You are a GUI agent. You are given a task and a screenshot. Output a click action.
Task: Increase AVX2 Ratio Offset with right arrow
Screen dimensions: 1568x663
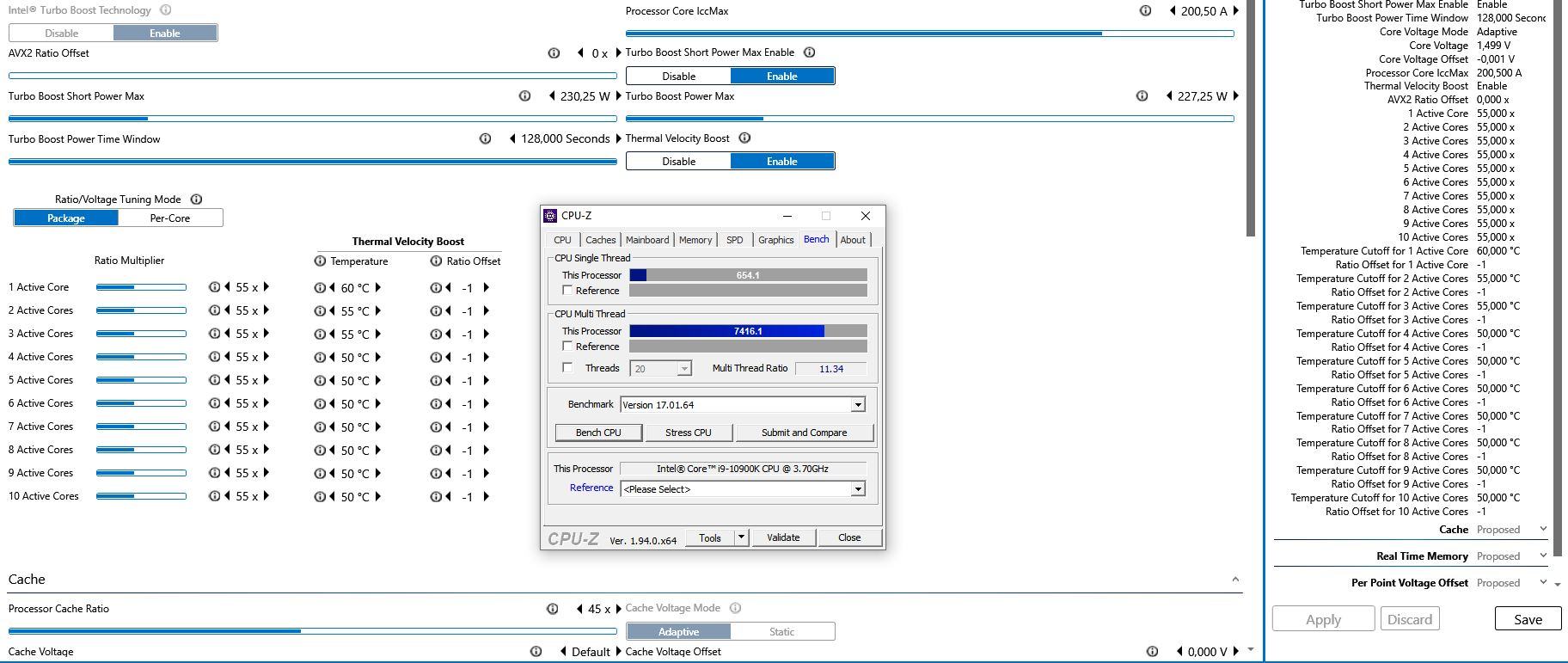617,53
